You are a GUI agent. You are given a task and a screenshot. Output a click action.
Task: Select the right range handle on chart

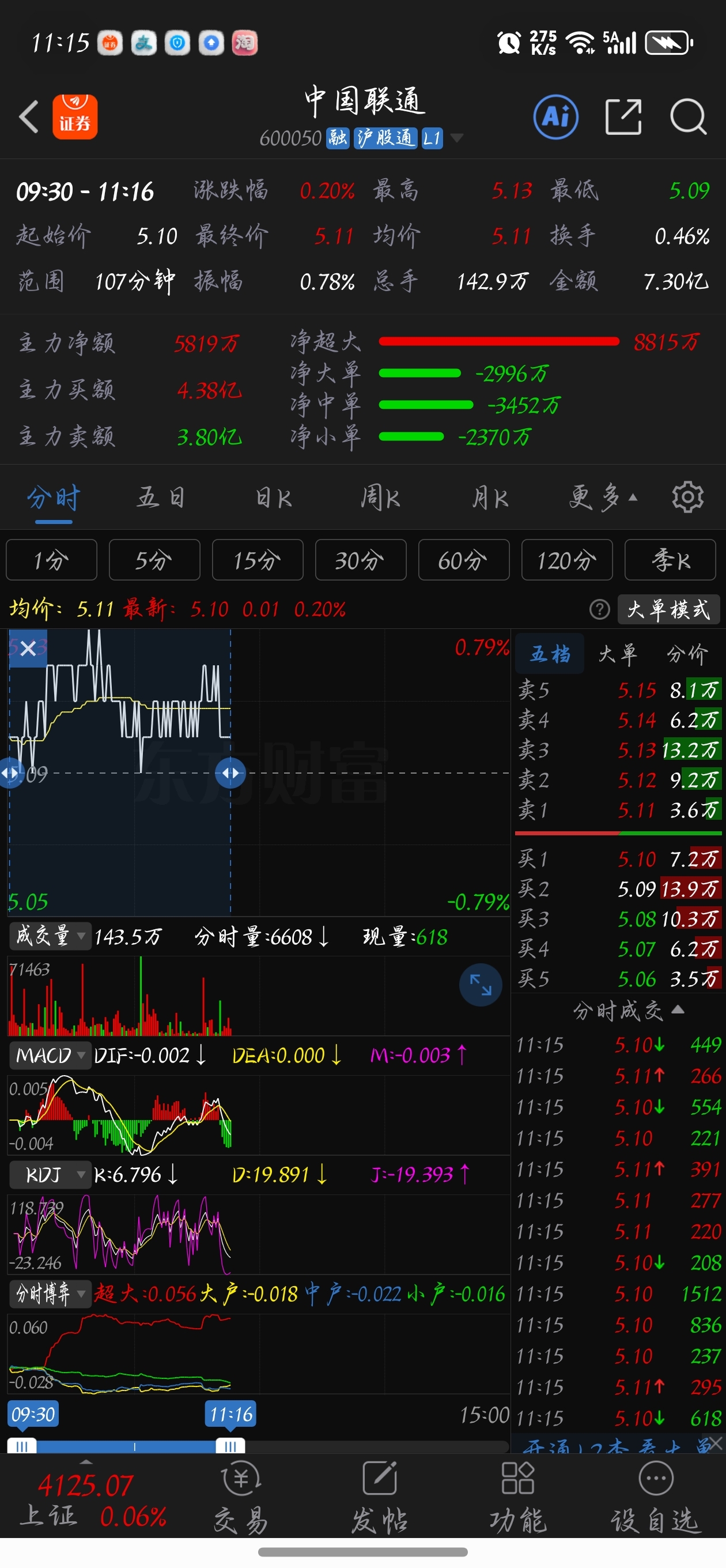230,773
